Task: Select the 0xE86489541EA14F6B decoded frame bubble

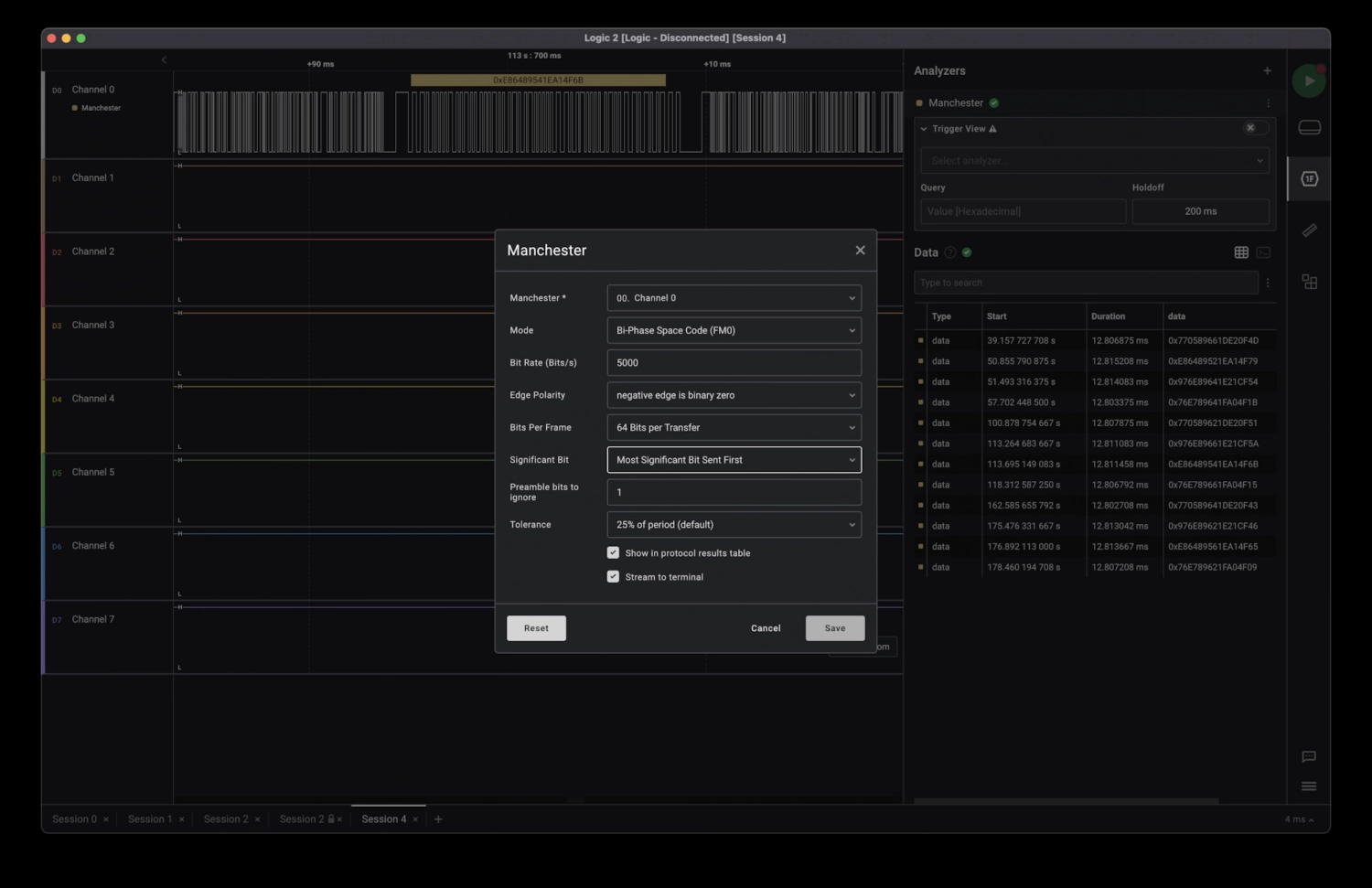Action: [538, 80]
